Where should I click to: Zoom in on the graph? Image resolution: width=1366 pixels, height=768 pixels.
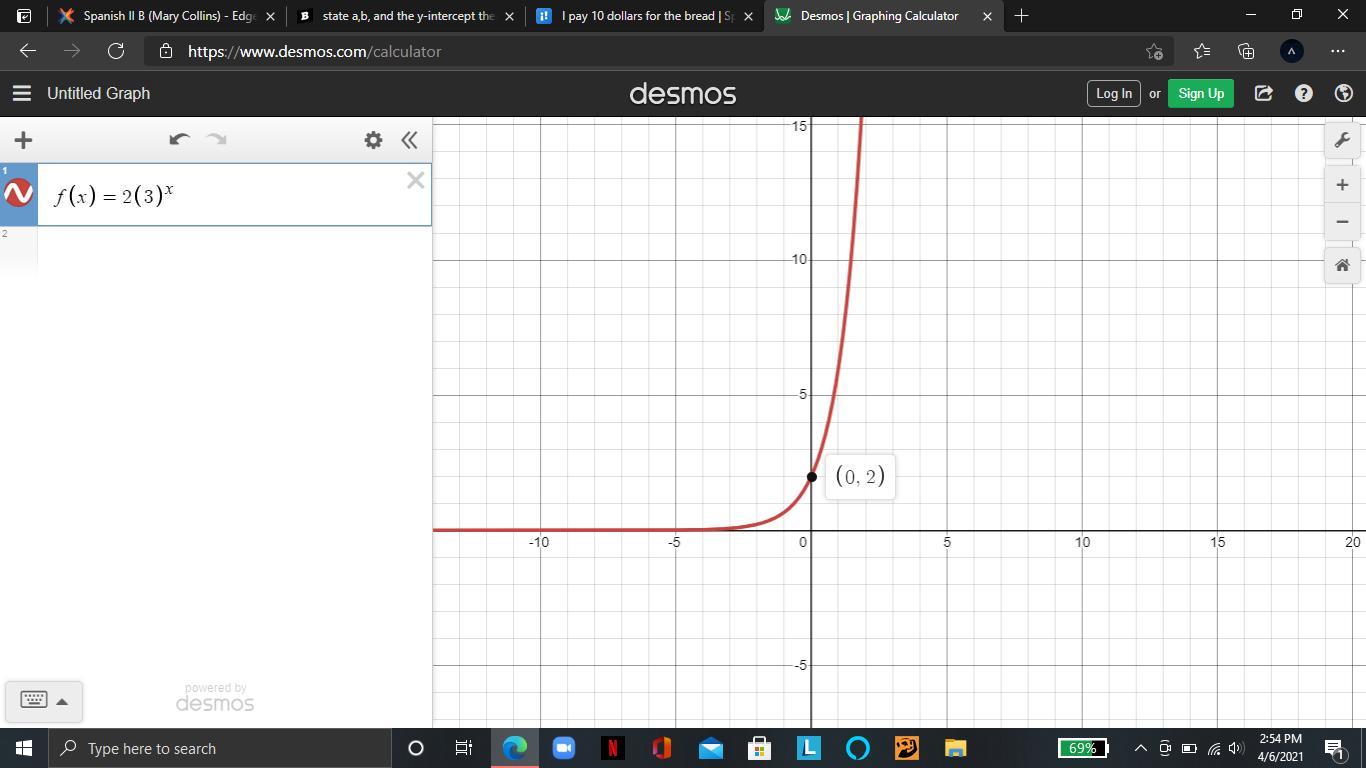(1342, 185)
